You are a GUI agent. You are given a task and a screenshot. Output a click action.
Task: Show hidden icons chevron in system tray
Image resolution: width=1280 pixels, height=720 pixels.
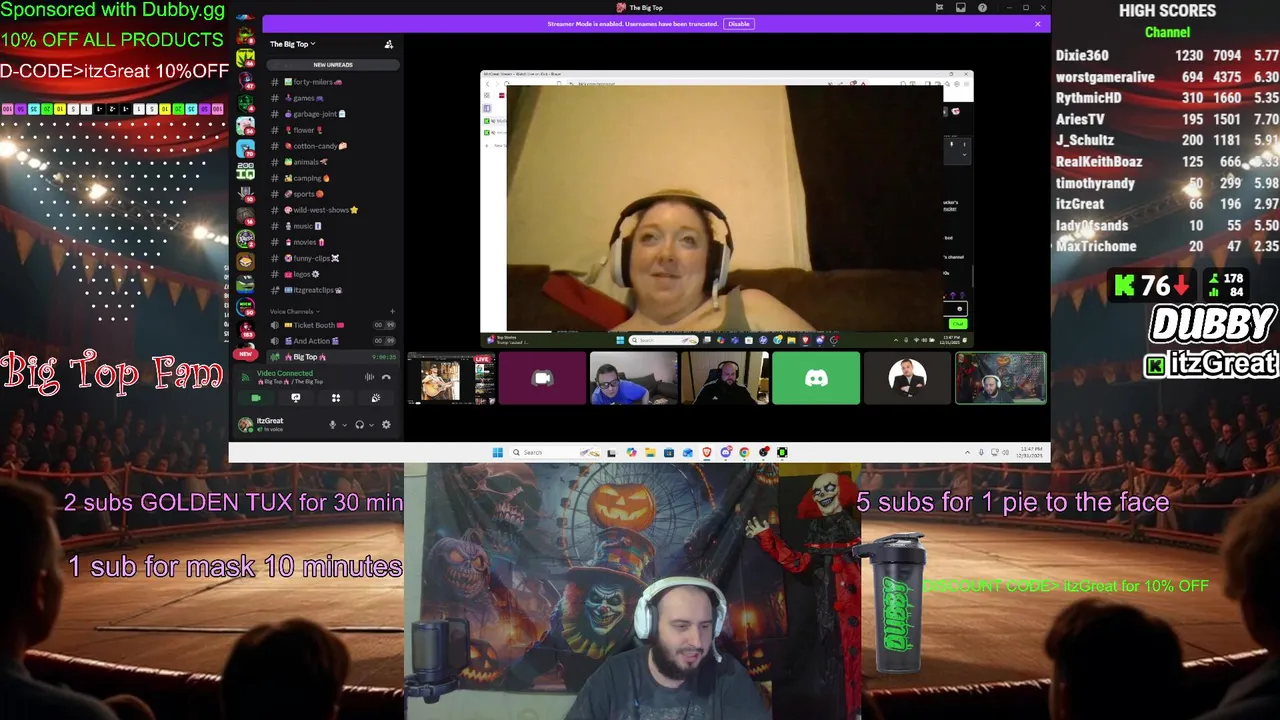click(967, 452)
